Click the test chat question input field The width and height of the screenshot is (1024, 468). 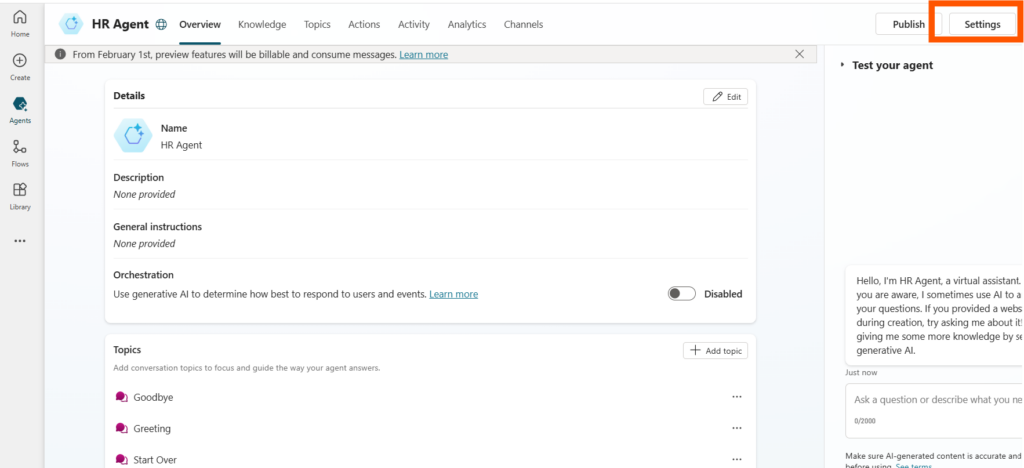pos(934,410)
